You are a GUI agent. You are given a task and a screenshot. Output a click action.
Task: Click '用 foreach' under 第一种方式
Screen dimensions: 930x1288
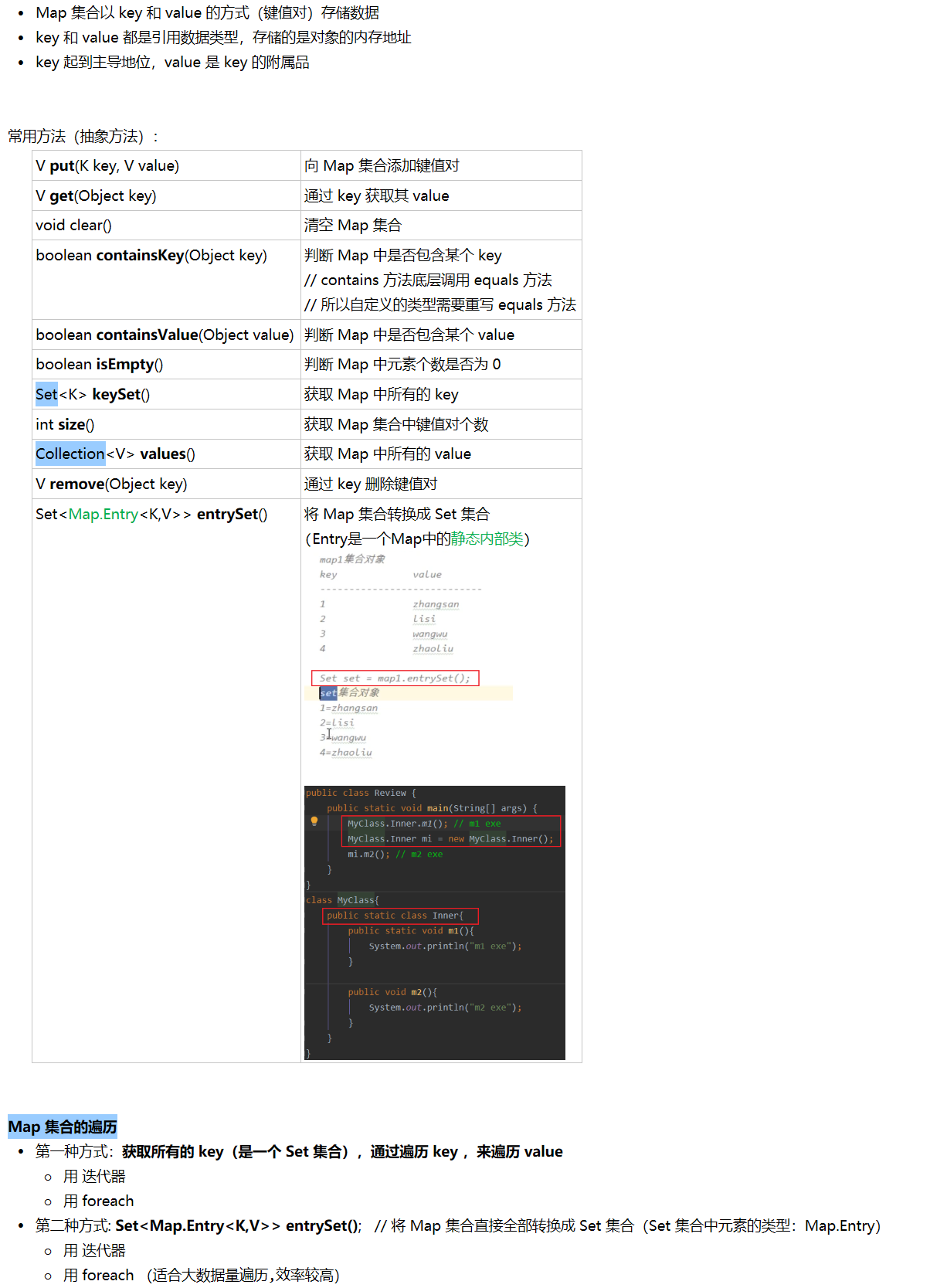[x=99, y=1201]
